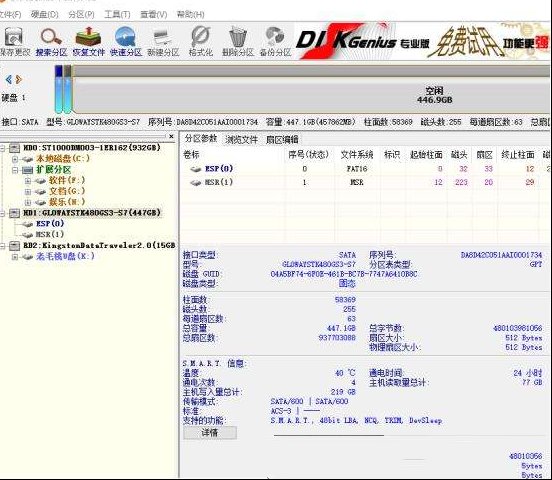
Task: Open the Disk (硬盘) menu
Action: coord(44,14)
